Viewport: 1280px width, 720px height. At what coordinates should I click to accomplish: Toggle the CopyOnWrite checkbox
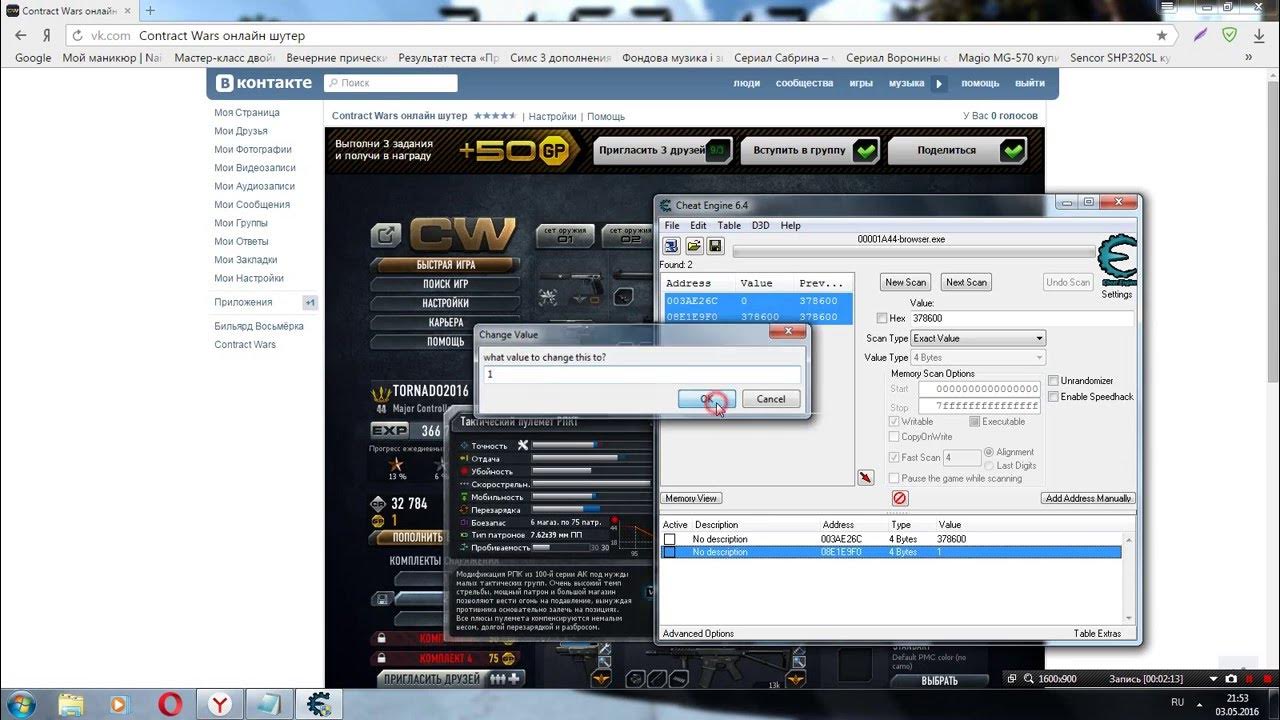pyautogui.click(x=894, y=437)
